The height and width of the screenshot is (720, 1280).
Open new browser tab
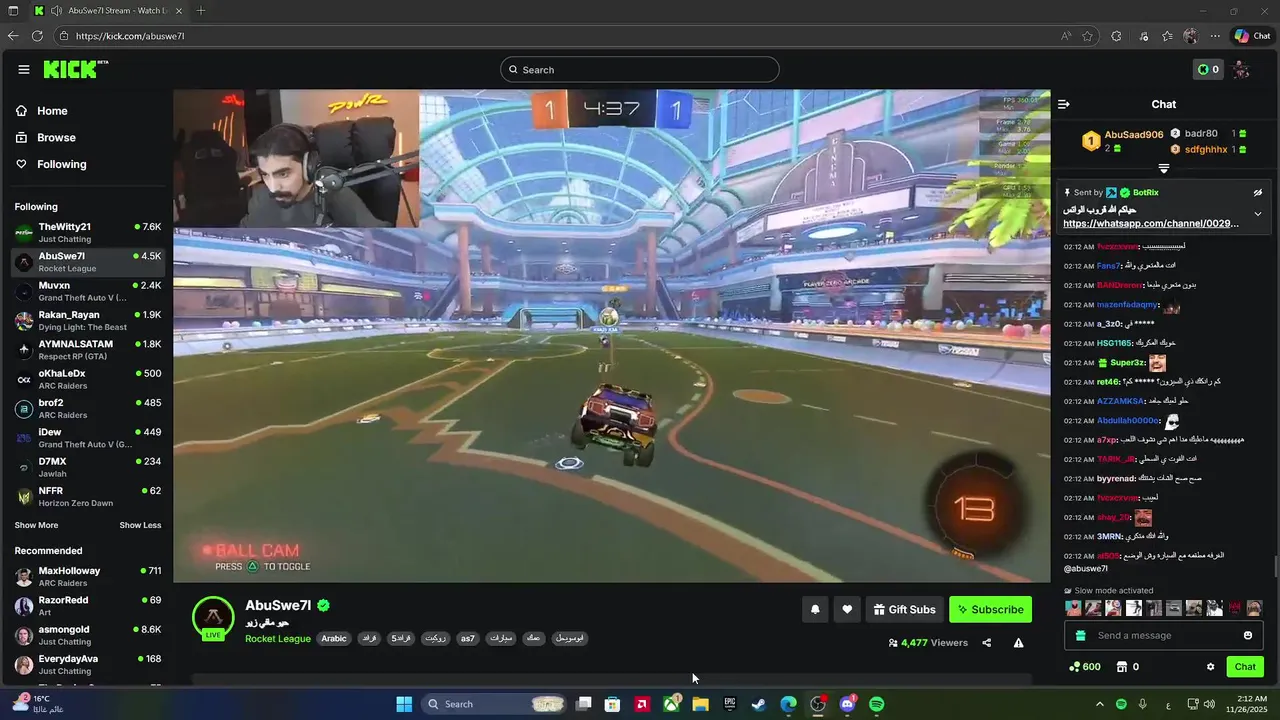201,11
